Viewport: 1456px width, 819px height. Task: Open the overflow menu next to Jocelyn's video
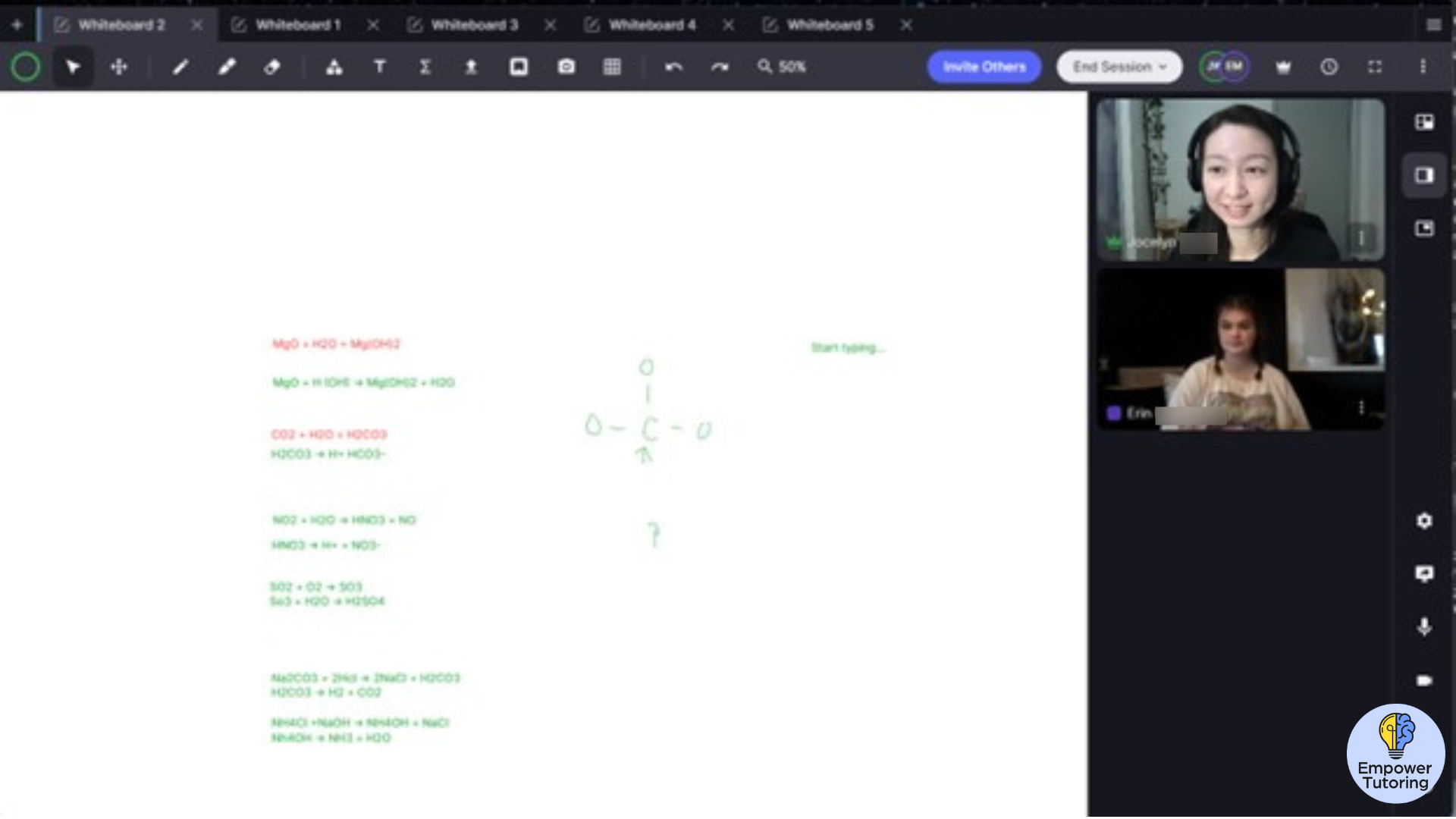(1361, 237)
